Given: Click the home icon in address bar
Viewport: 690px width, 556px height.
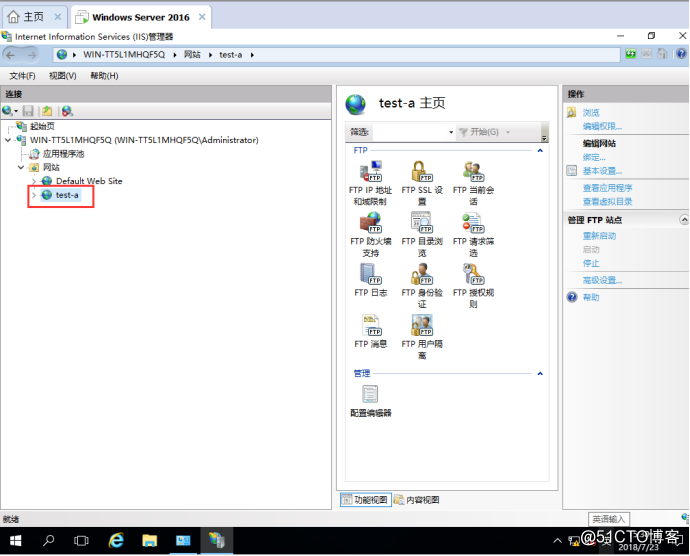Looking at the screenshot, I should [662, 54].
